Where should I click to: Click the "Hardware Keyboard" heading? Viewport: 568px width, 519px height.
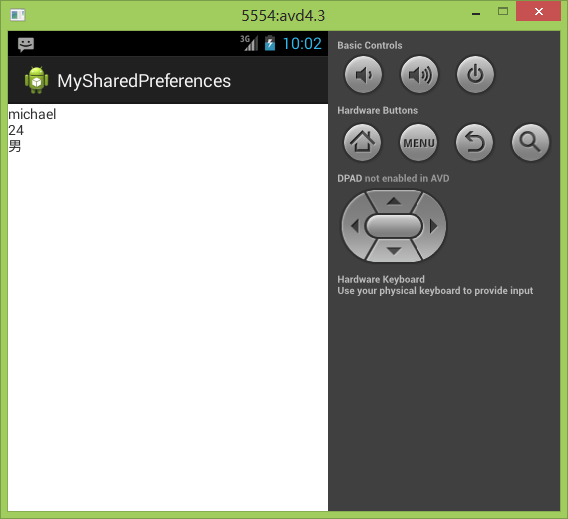tap(381, 279)
